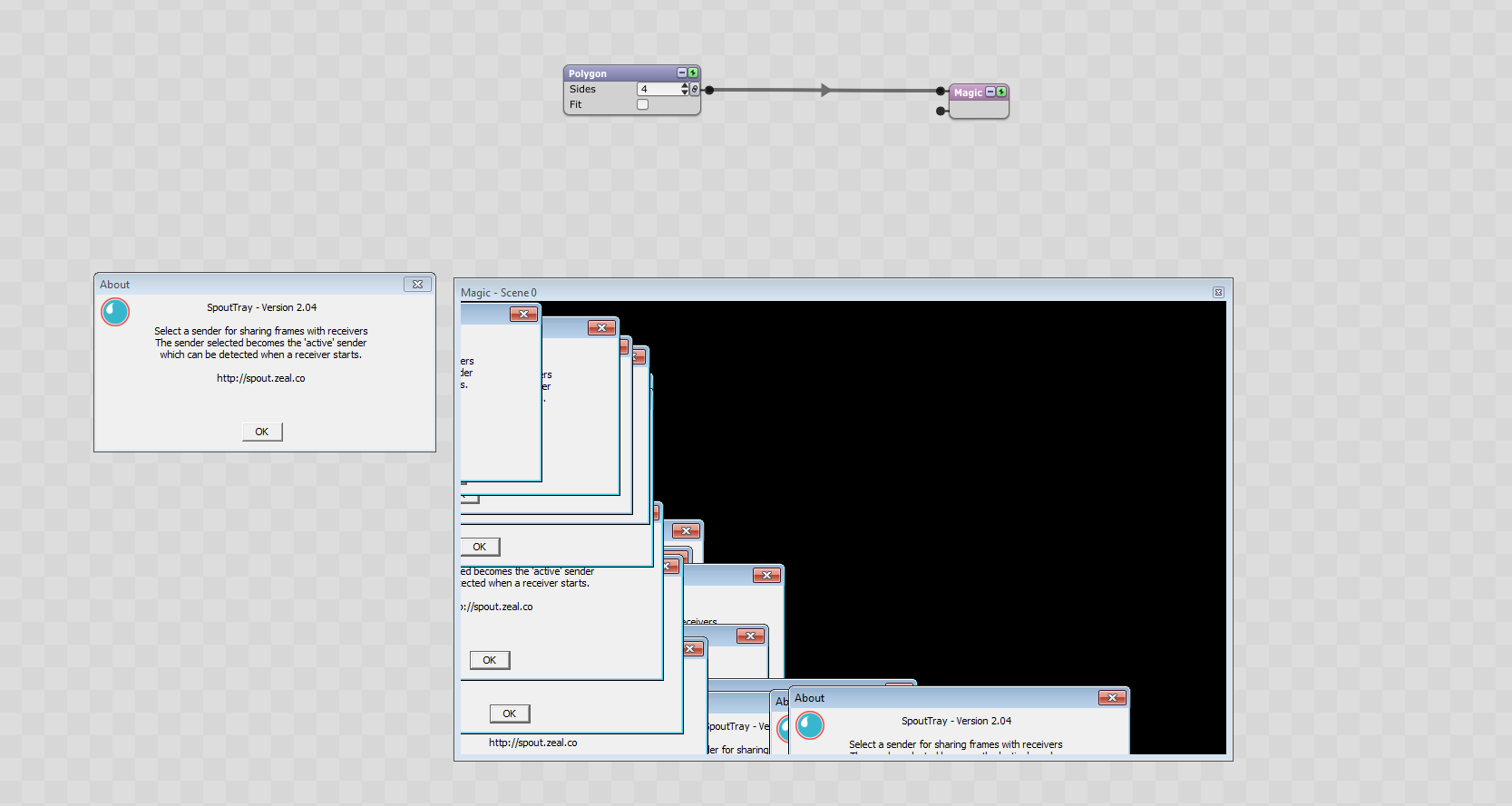Click the close icon on the Magic - Scene 0 window
Image resolution: width=1512 pixels, height=806 pixels.
click(1218, 292)
